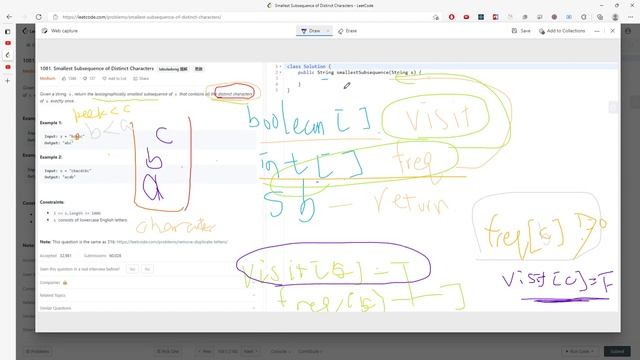Click the red-and-white PDF extension icon
Viewport: 640px width, 360px height.
(x=496, y=17)
